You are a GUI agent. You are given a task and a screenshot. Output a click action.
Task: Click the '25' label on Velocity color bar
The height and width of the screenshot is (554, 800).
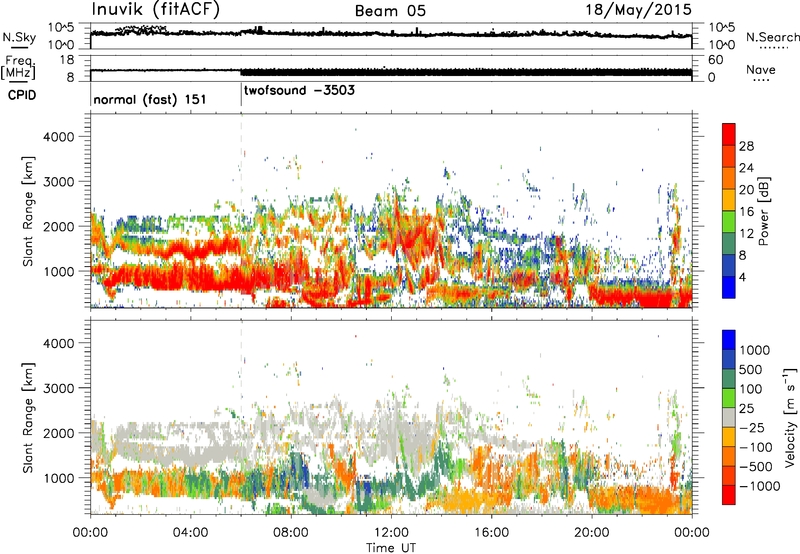coord(747,409)
